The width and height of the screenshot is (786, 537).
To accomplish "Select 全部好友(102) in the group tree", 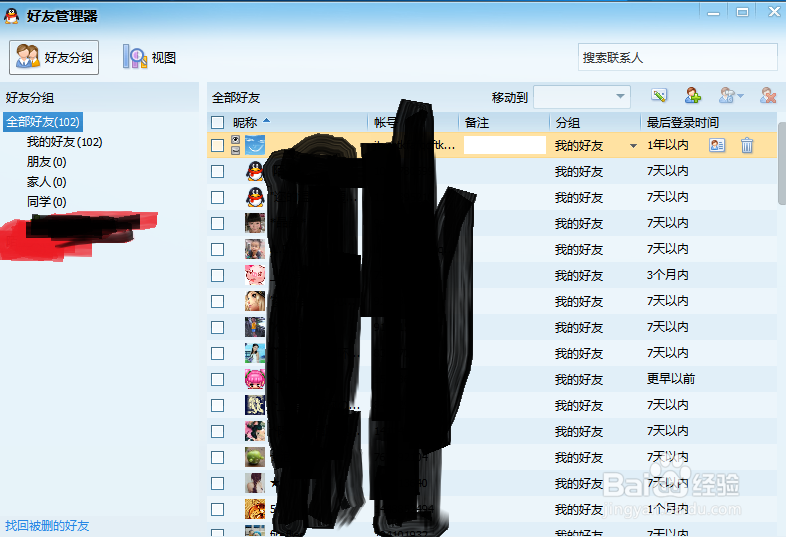I will pyautogui.click(x=43, y=122).
